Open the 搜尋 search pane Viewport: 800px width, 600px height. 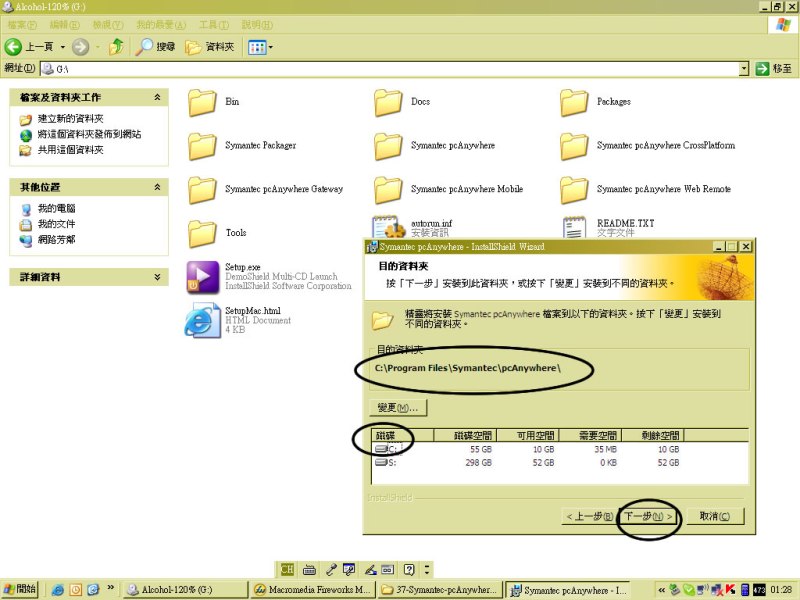156,47
